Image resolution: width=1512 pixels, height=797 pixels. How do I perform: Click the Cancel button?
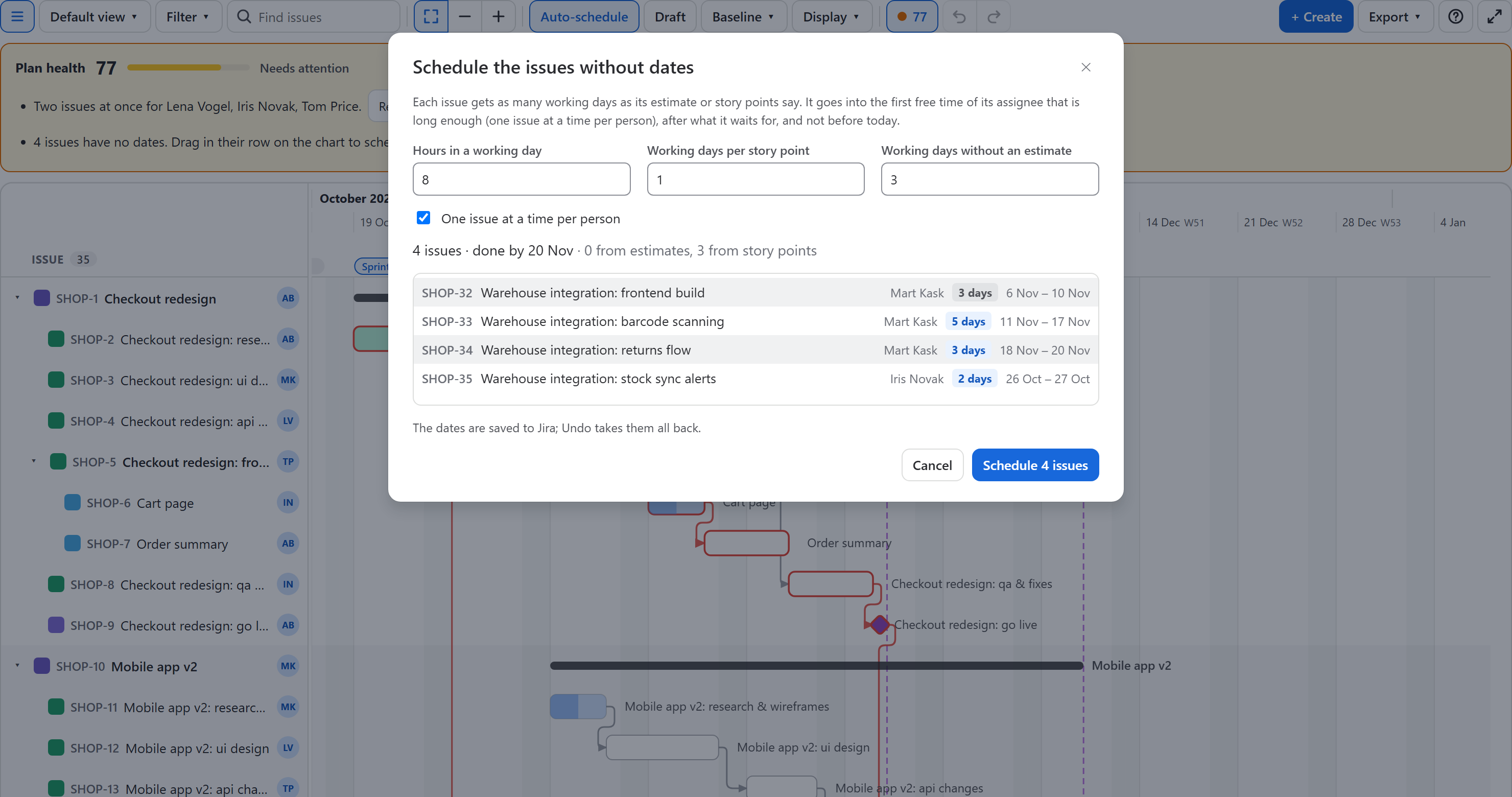tap(932, 465)
